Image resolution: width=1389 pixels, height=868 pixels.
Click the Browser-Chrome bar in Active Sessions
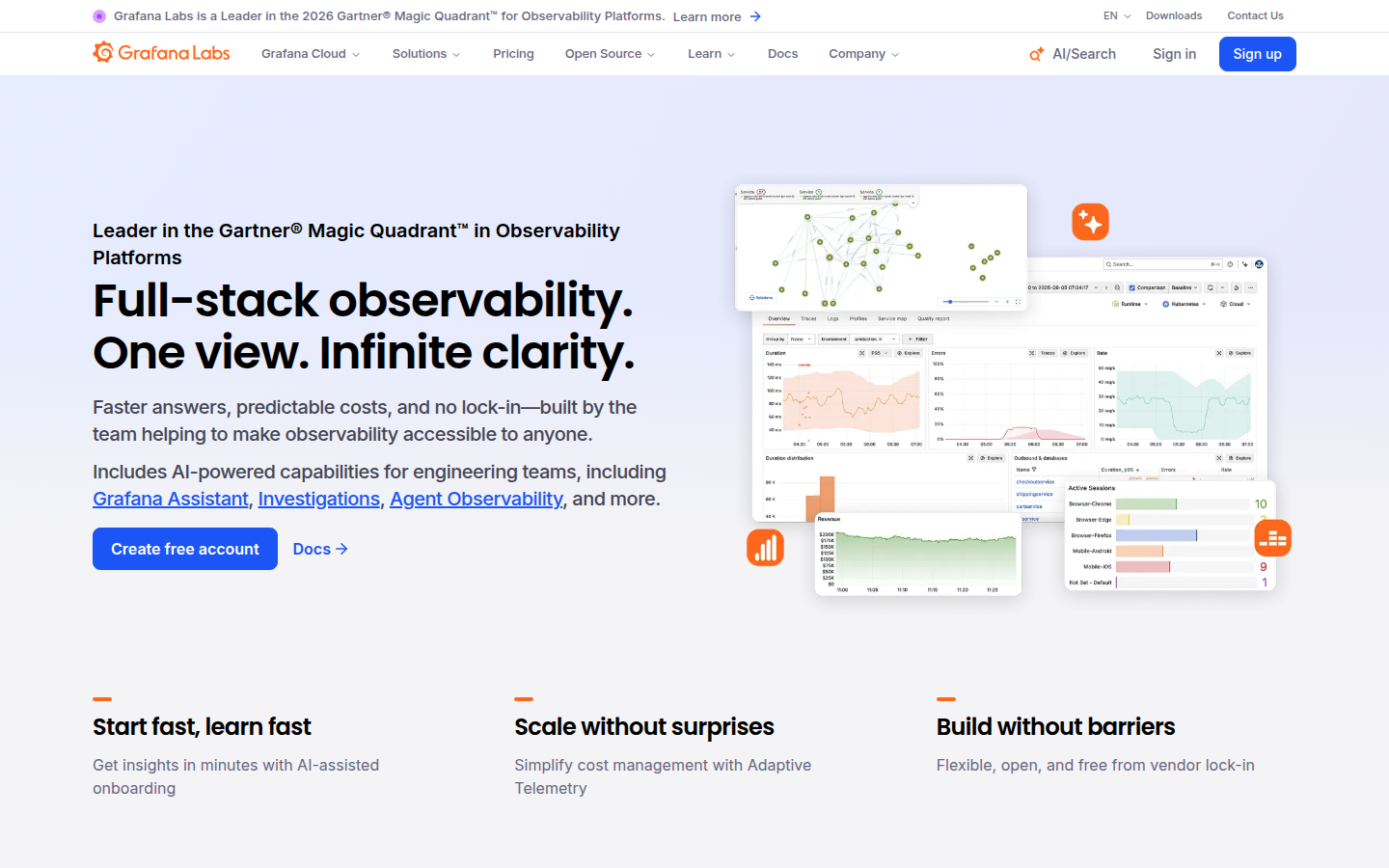(1146, 504)
